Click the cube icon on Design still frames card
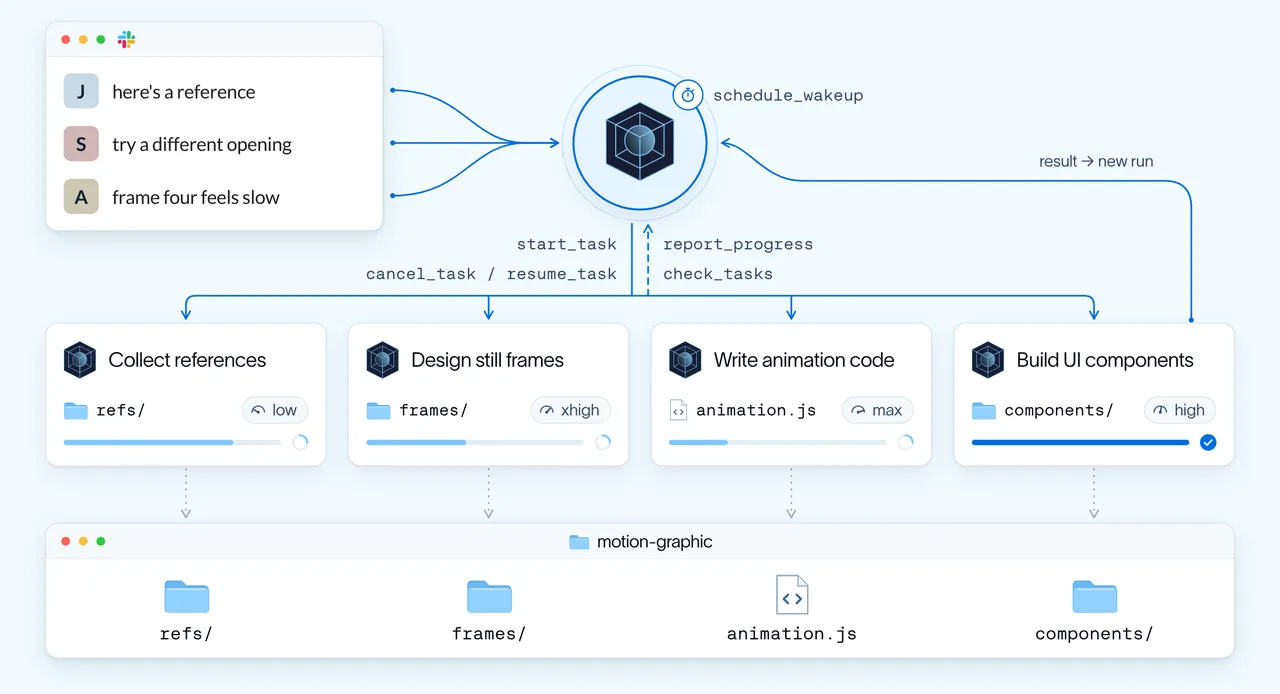Image resolution: width=1280 pixels, height=694 pixels. click(x=382, y=360)
